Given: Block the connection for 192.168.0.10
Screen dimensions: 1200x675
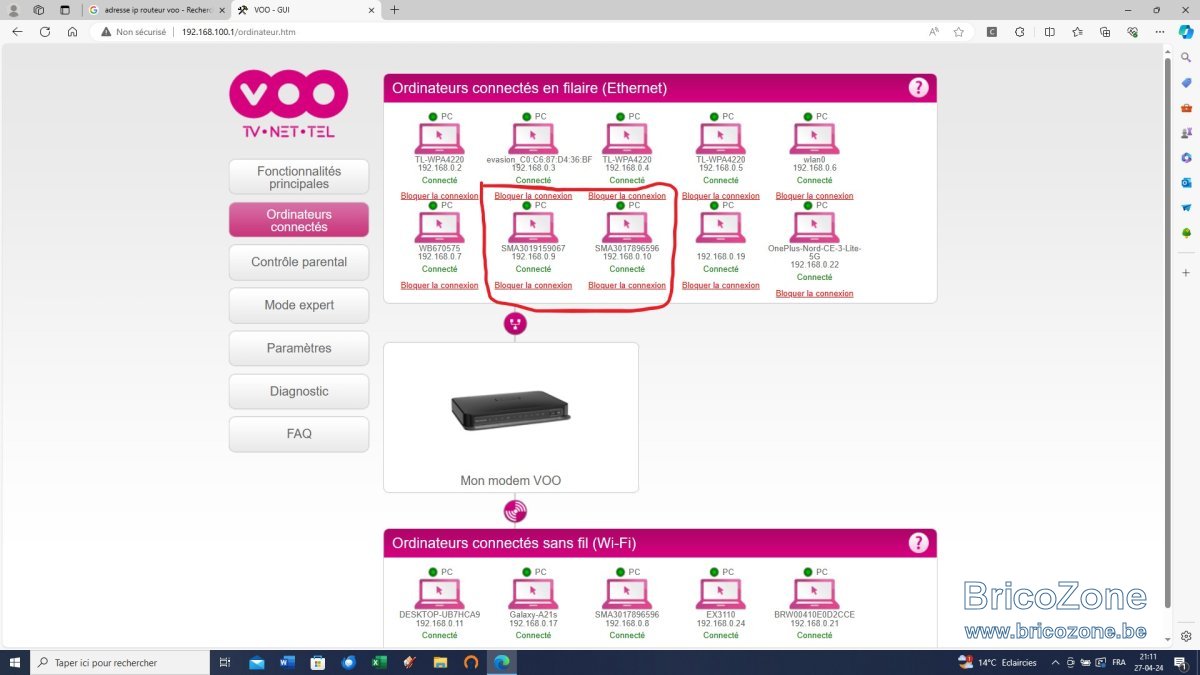Looking at the screenshot, I should (627, 285).
